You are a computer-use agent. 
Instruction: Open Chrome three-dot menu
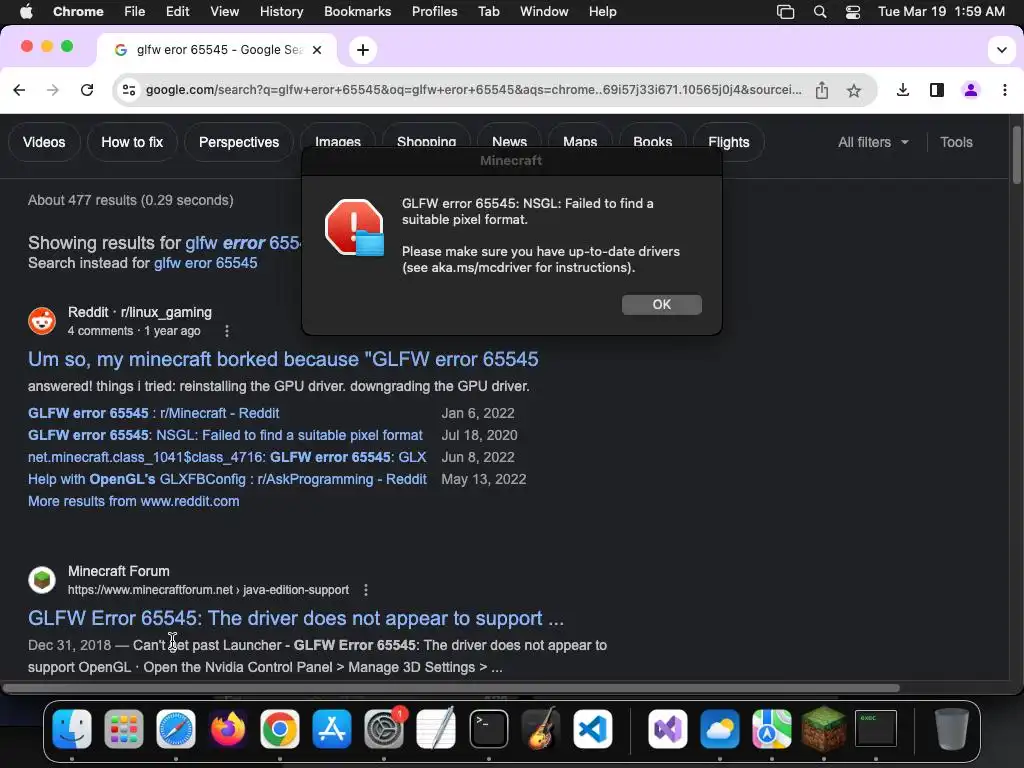(1004, 90)
